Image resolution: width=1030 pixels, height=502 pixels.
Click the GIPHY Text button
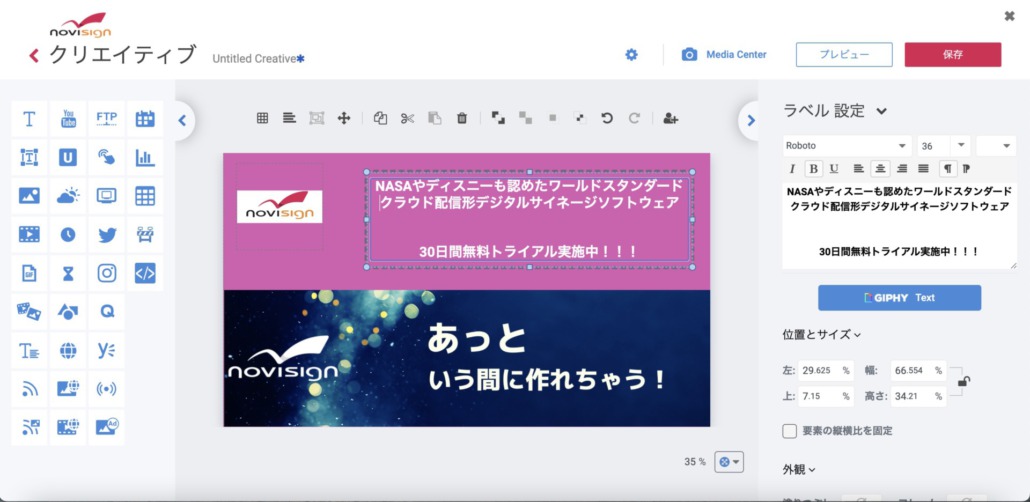pos(899,298)
